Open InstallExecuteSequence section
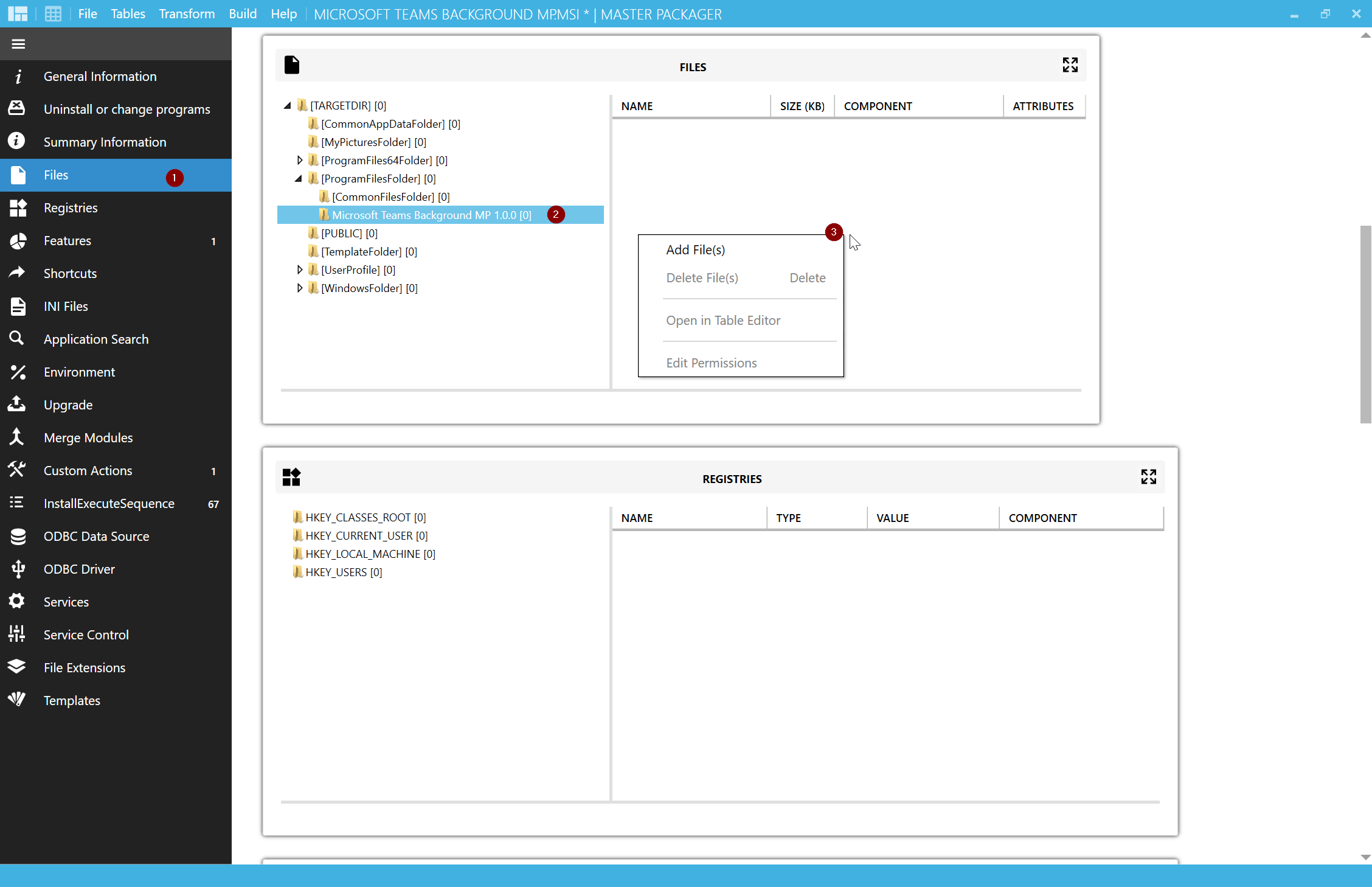Screen dimensions: 1372x887 [116, 504]
